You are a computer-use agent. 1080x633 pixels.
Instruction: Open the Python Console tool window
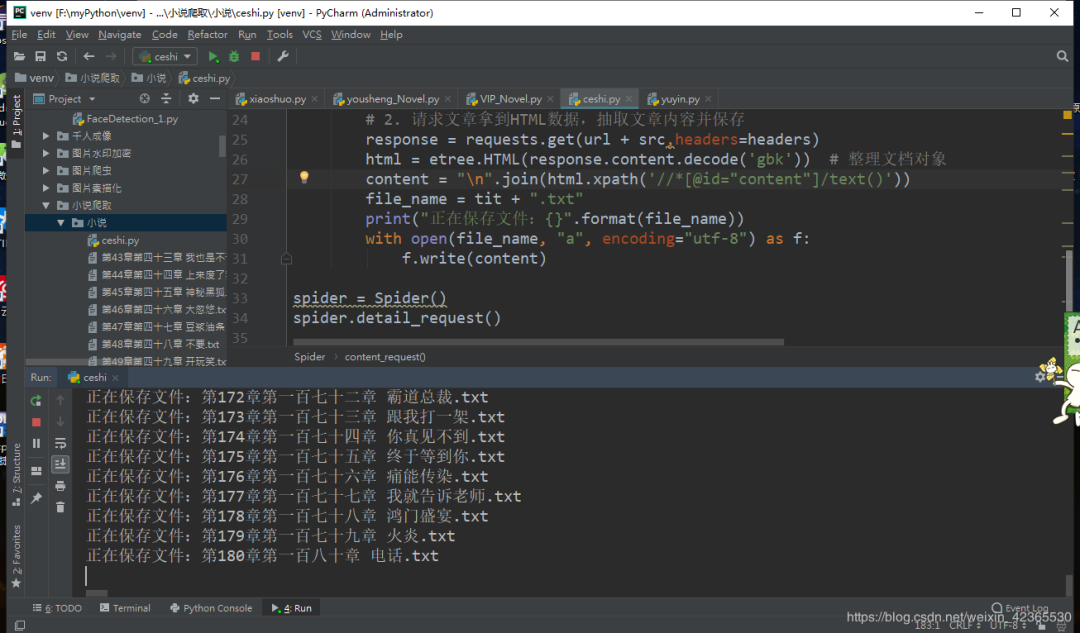[211, 608]
